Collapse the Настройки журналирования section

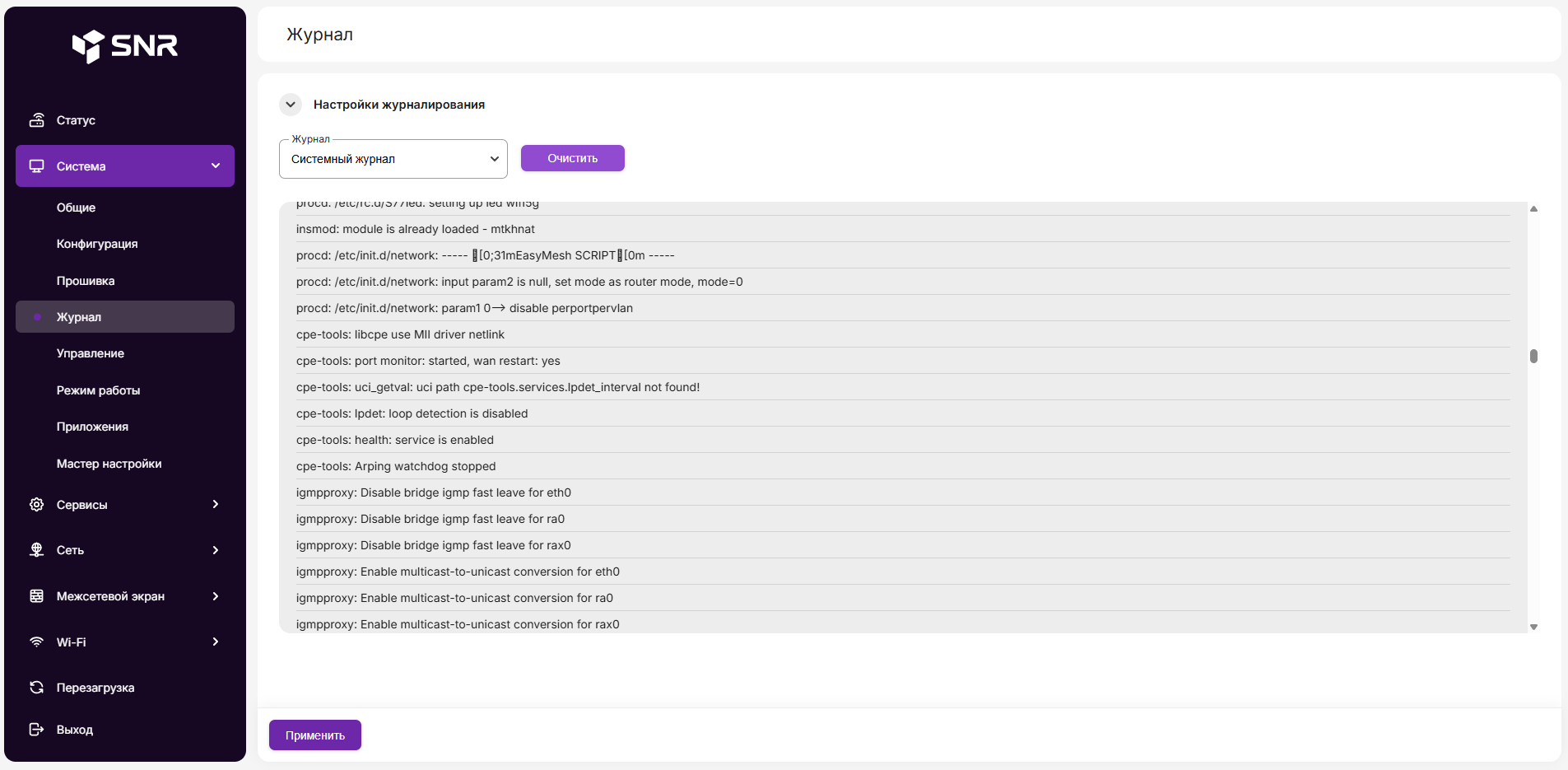point(291,105)
